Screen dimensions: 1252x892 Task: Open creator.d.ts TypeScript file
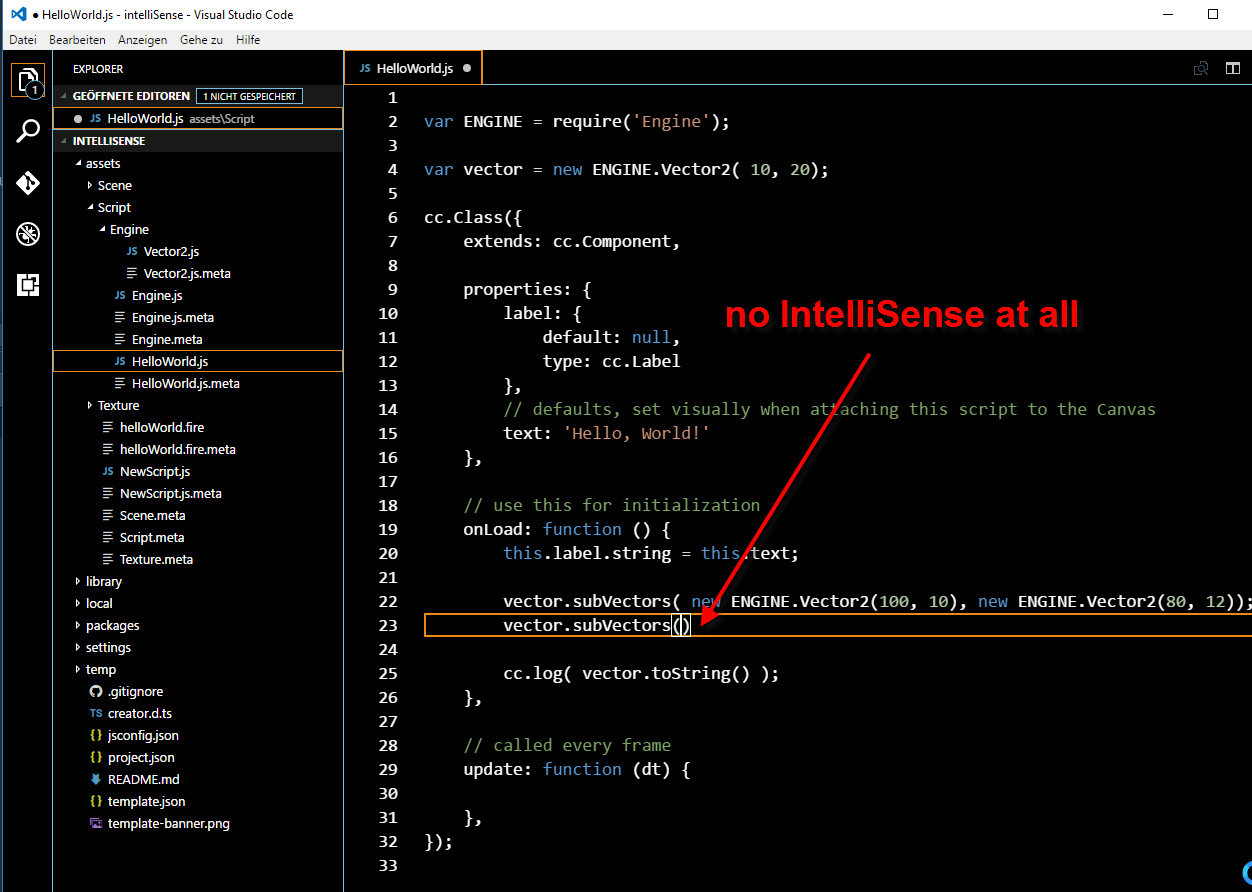pos(140,713)
